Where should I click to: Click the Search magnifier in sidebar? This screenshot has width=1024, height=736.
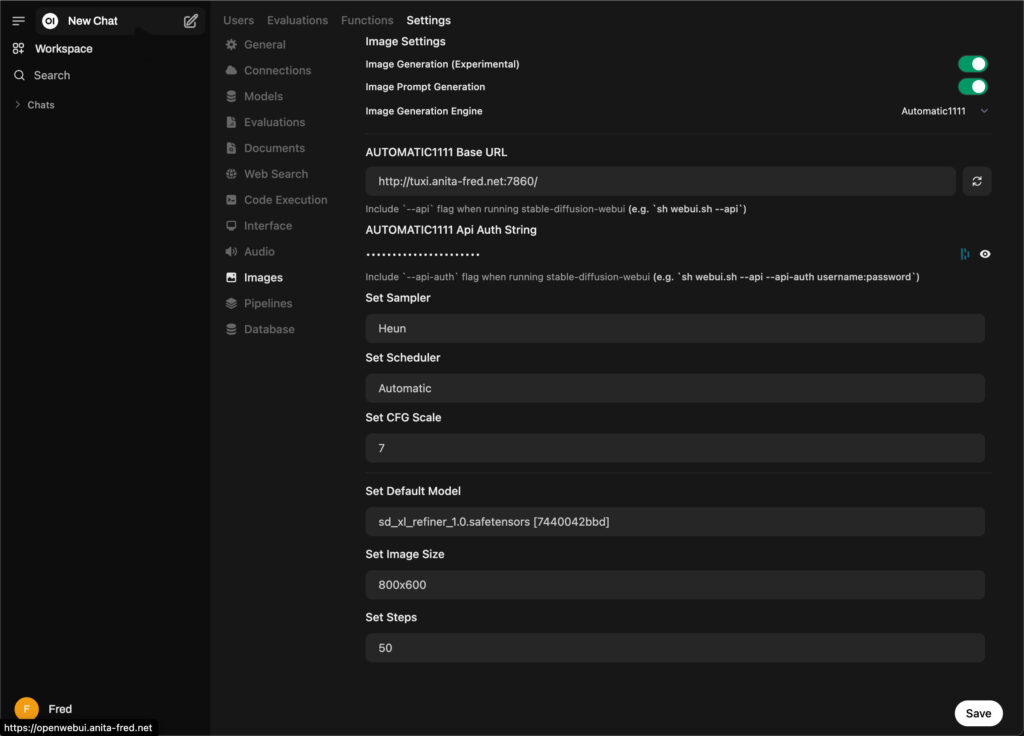19,75
